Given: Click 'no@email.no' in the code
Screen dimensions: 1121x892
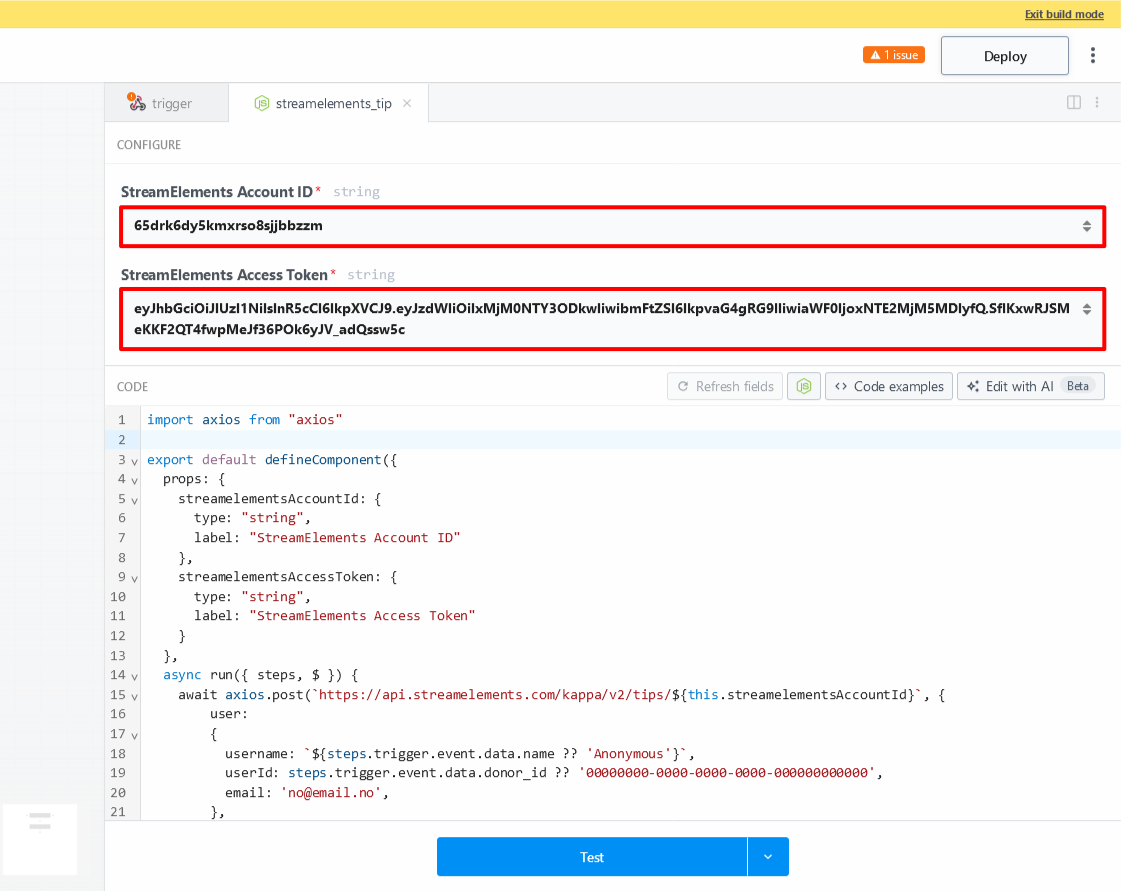Looking at the screenshot, I should tap(331, 793).
